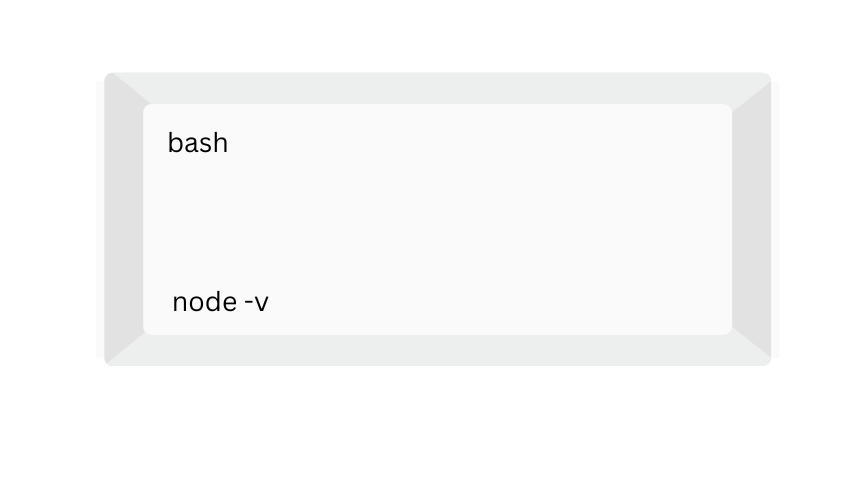Click the right beveled side of the frame
Image resolution: width=853 pixels, height=480 pixels.
tap(752, 219)
